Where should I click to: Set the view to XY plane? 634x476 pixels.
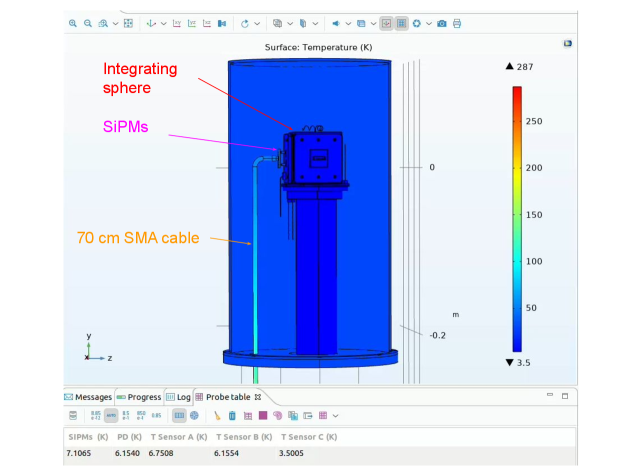coord(178,23)
